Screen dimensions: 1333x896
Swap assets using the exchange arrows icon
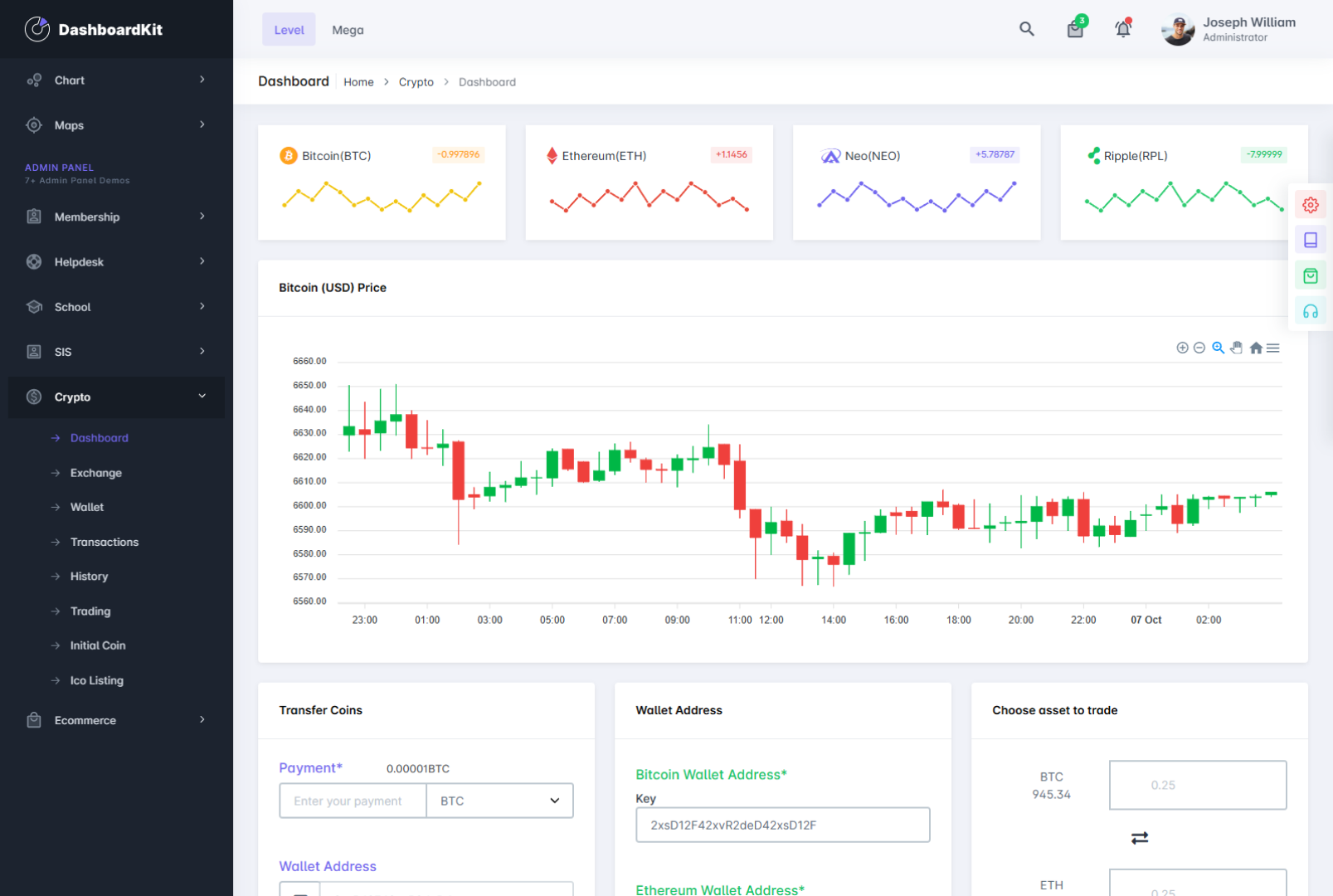point(1140,838)
